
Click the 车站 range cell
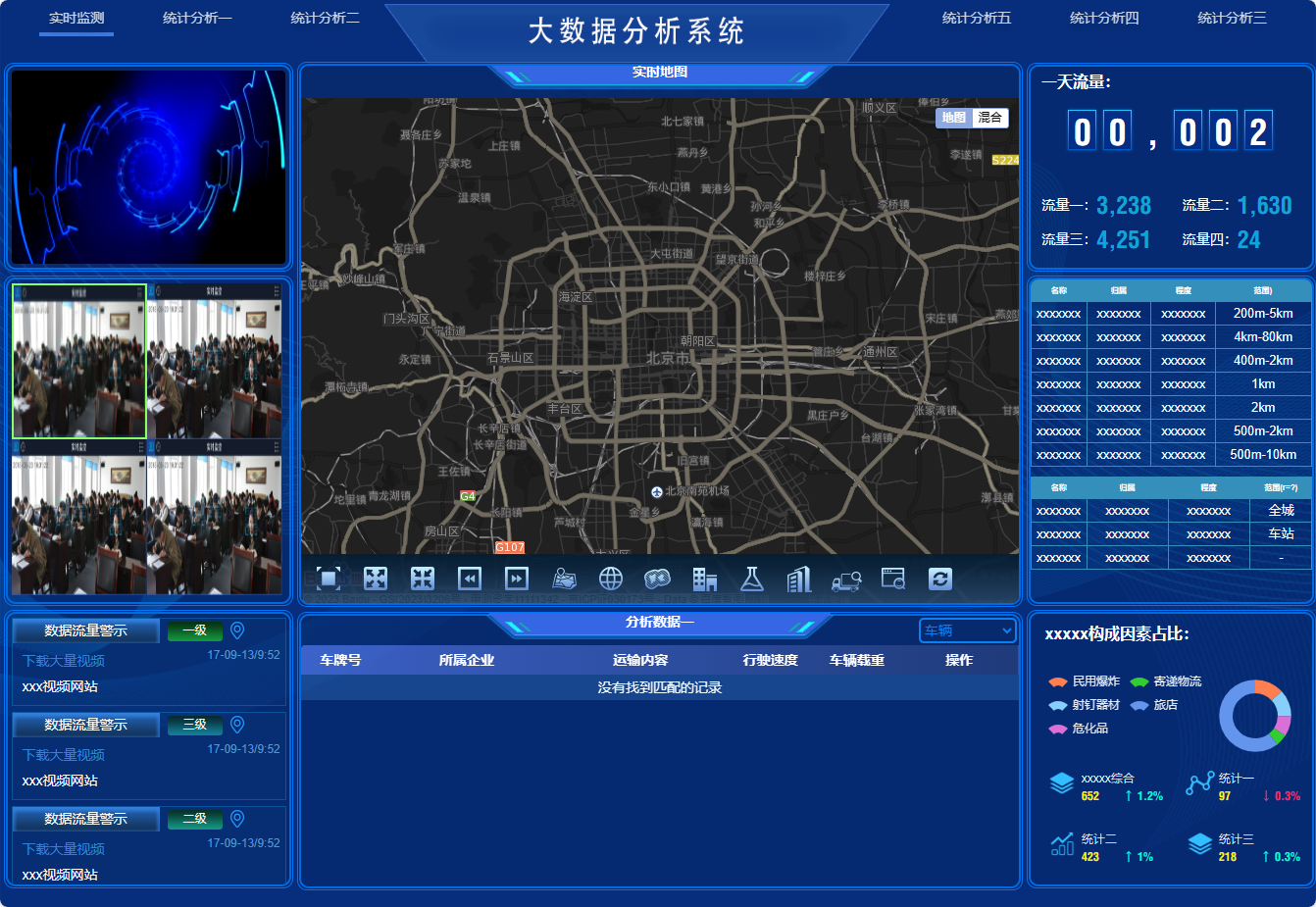pyautogui.click(x=1281, y=534)
